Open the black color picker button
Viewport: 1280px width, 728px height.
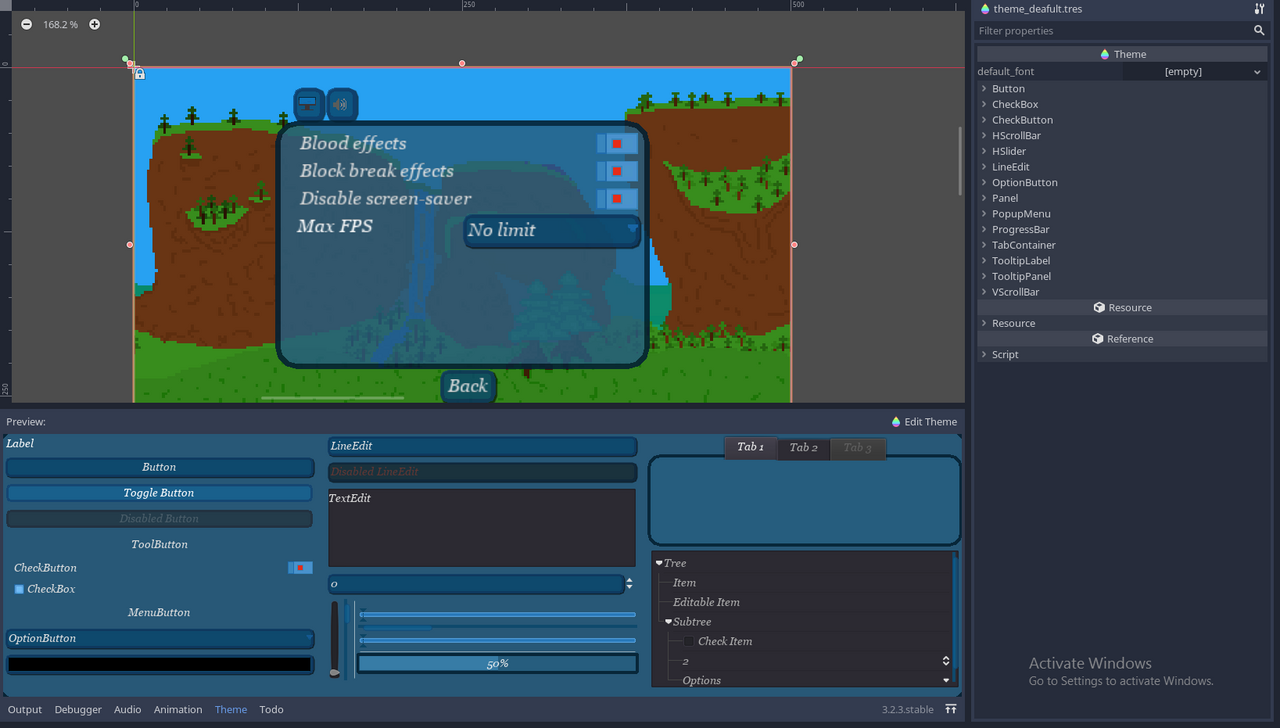[x=160, y=664]
